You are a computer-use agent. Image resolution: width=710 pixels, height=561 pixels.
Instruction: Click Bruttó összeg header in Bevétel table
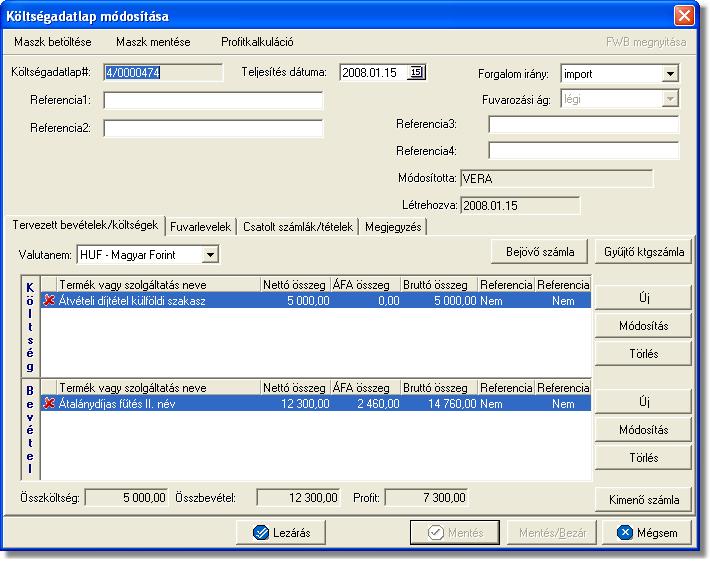coord(439,388)
